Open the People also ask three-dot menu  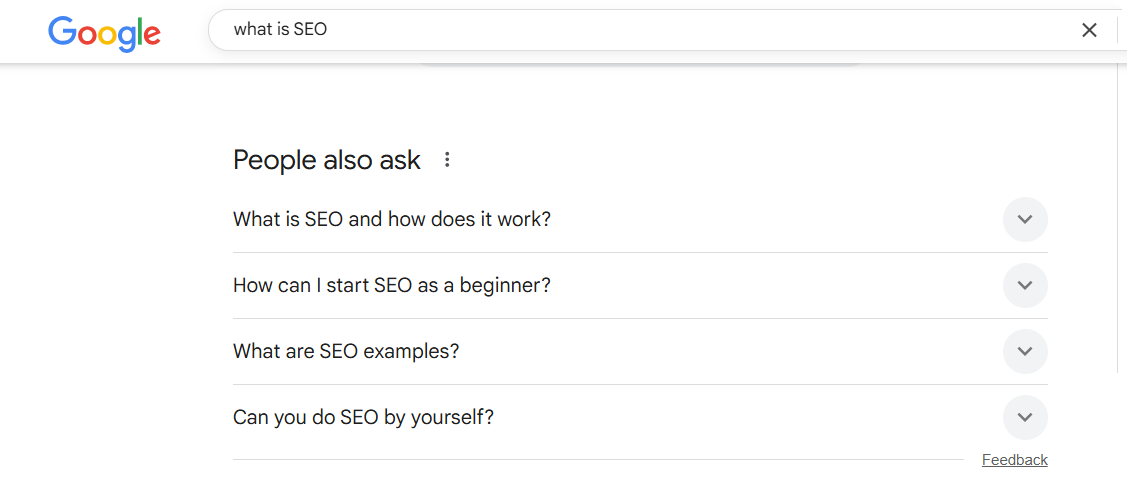coord(447,160)
